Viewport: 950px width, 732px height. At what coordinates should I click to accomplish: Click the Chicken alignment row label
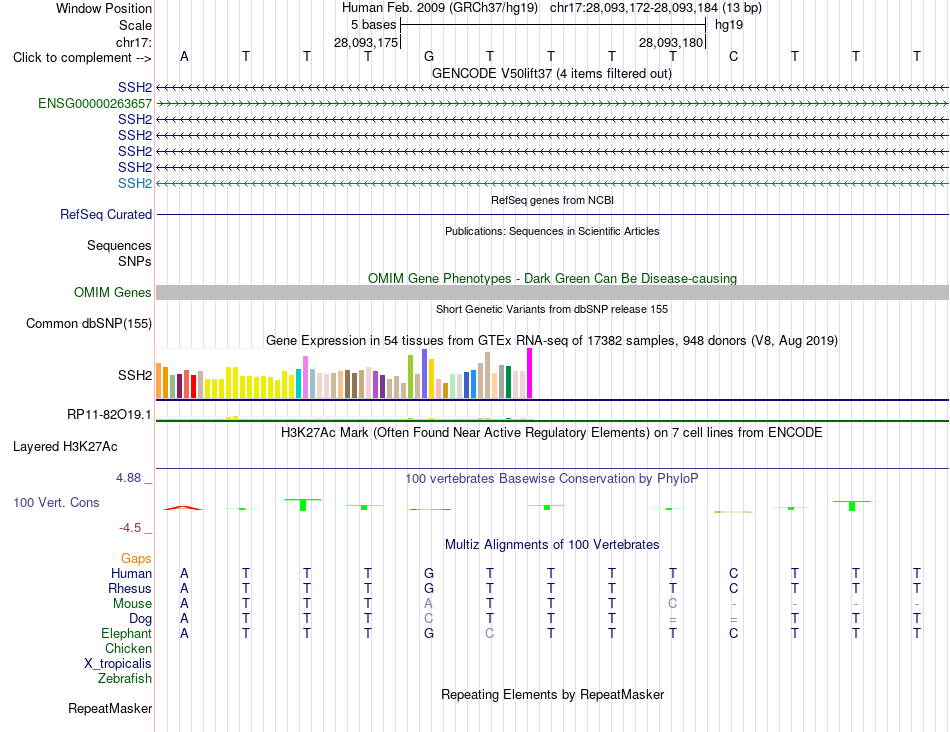(128, 648)
